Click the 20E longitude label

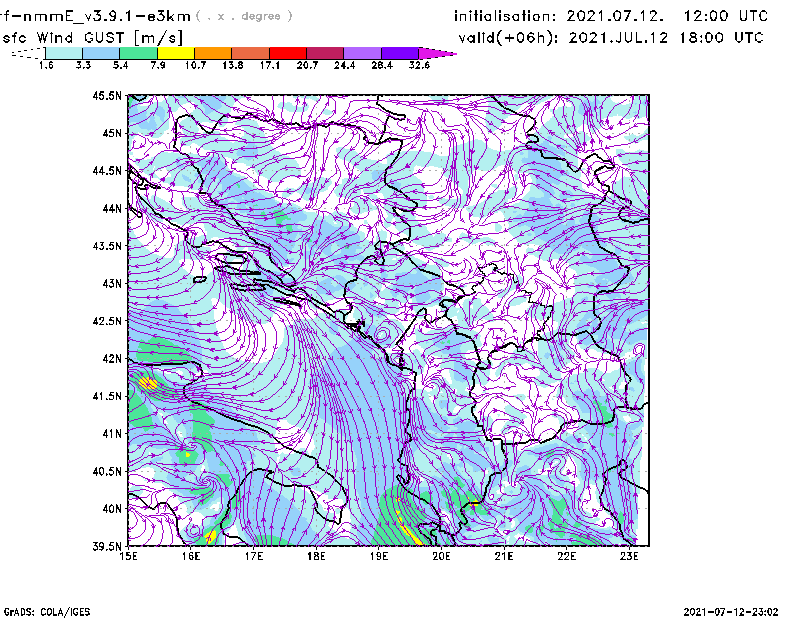(x=441, y=556)
